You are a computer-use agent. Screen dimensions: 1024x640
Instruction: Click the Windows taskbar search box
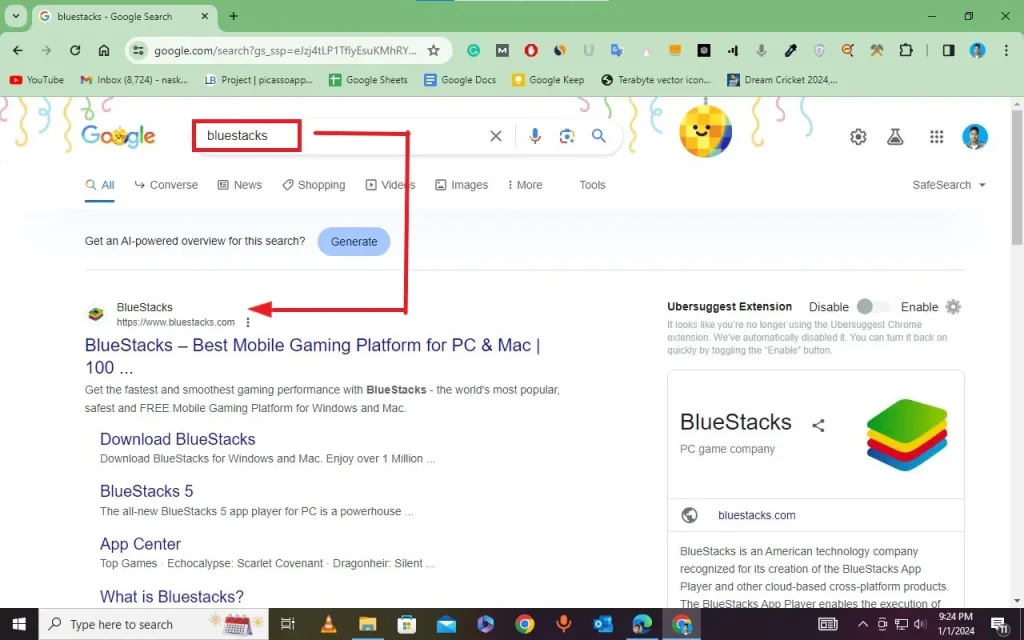153,624
